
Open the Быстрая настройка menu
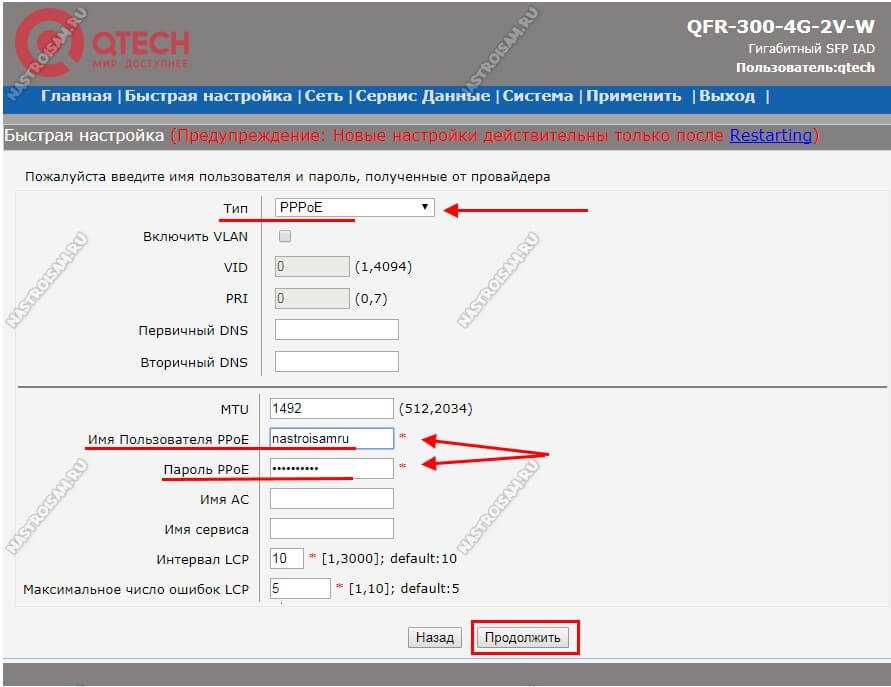[x=208, y=96]
